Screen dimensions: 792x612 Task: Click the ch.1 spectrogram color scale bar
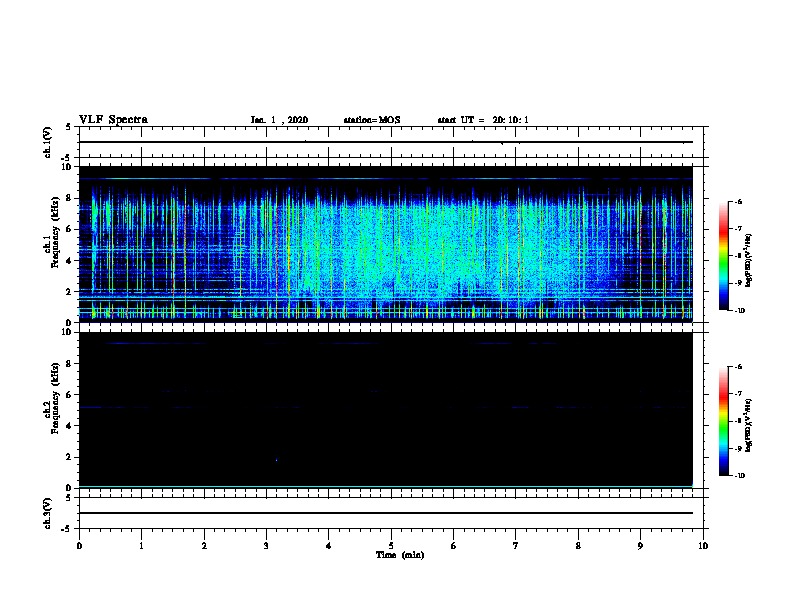(x=724, y=256)
